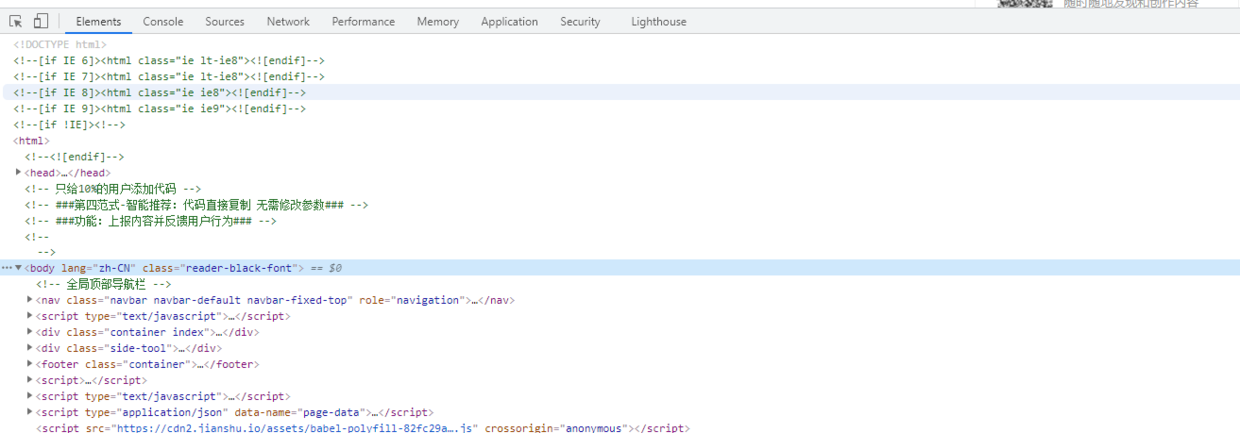
Task: Activate the inspect element picker icon
Action: (16, 21)
